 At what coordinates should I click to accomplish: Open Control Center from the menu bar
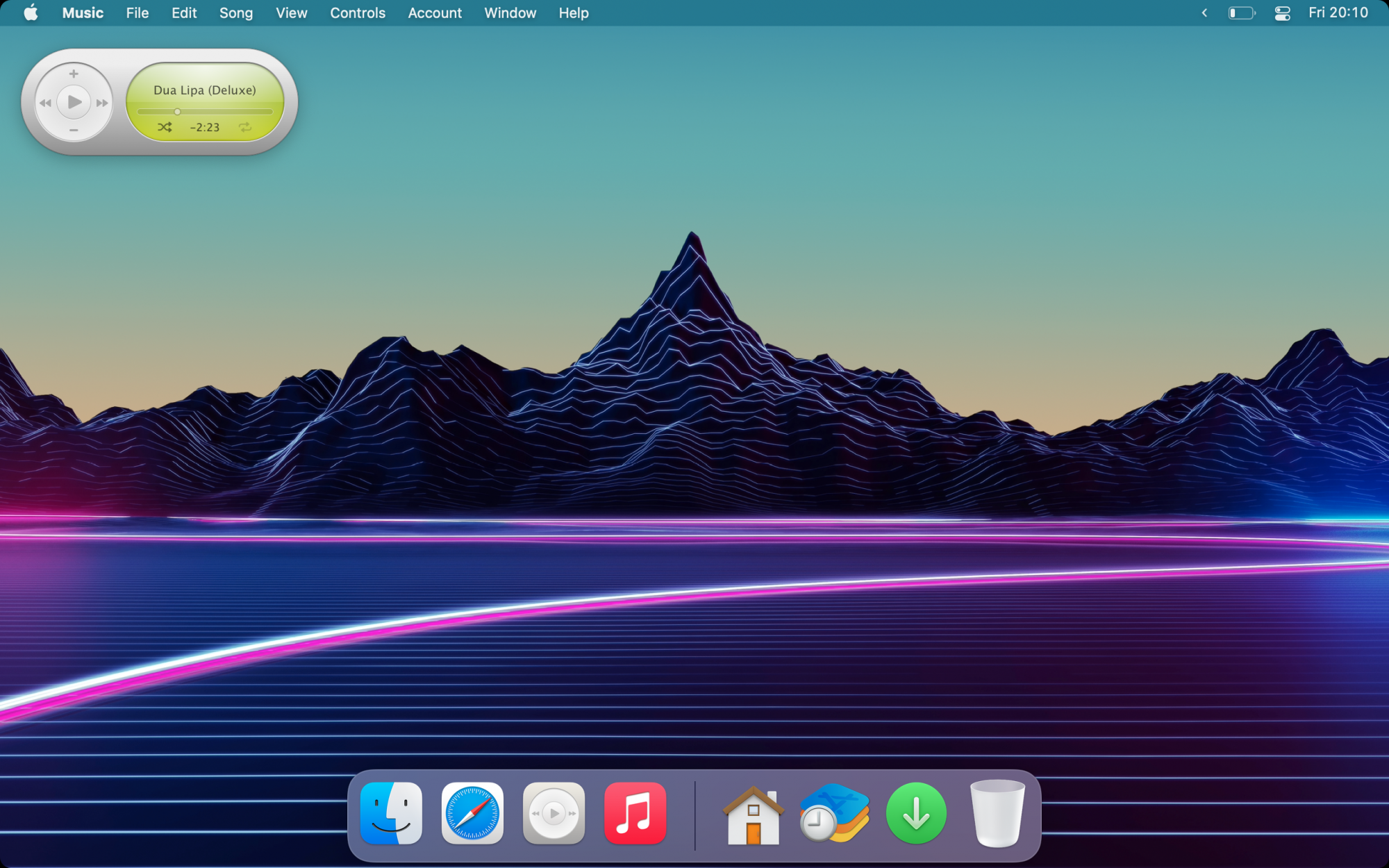point(1282,13)
